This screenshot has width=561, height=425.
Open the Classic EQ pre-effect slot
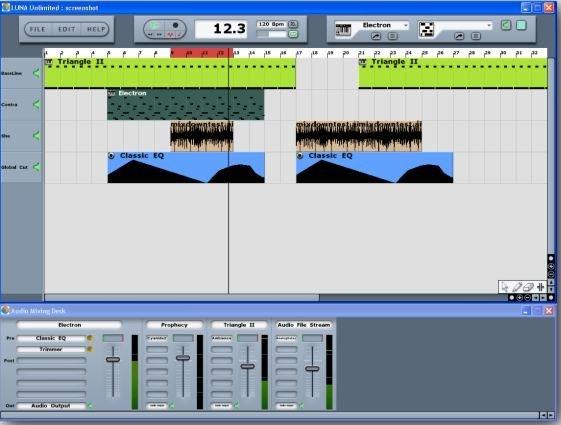pos(51,338)
